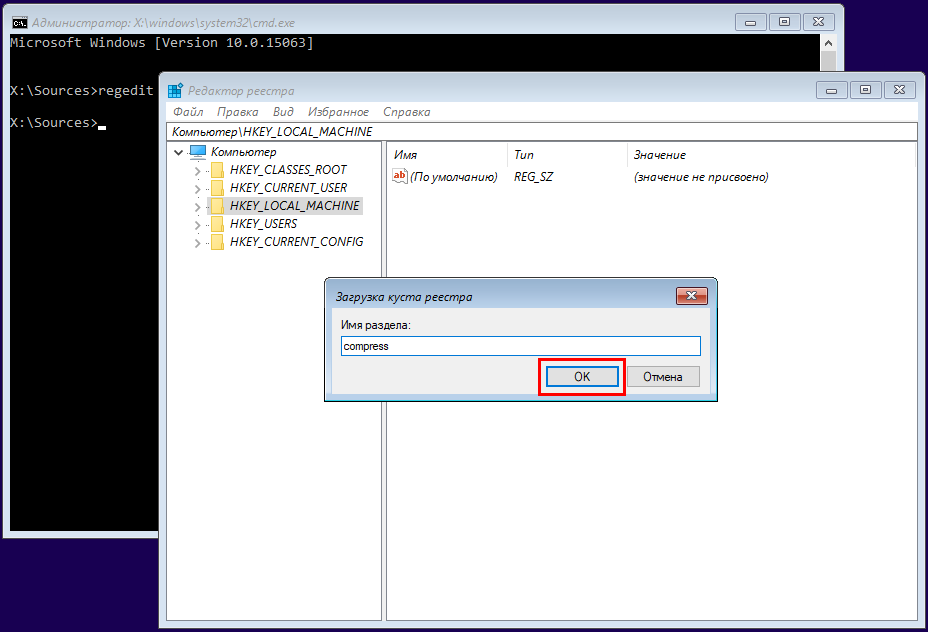Click the REG_SZ type cell
This screenshot has width=928, height=632.
533,177
